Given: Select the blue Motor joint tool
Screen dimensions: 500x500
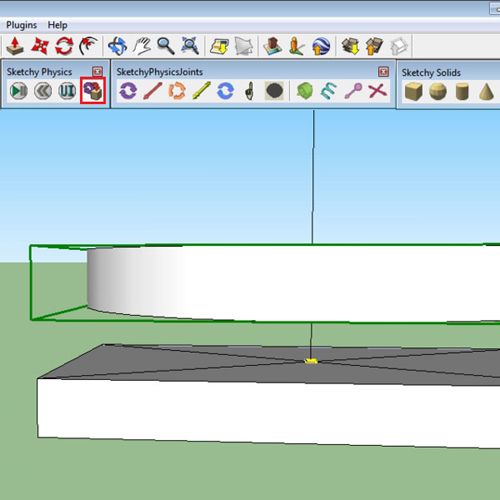Looking at the screenshot, I should pyautogui.click(x=225, y=91).
